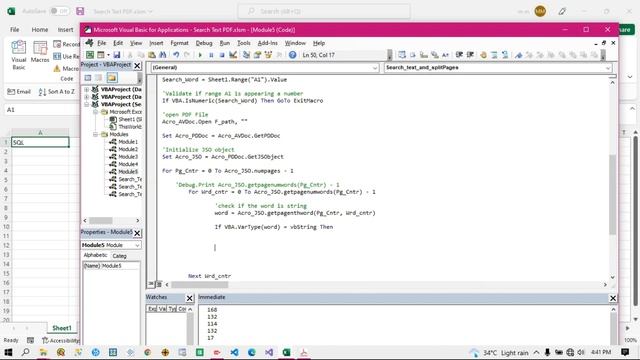
Task: Undo the last edit via toolbar arrow
Action: (x=176, y=55)
